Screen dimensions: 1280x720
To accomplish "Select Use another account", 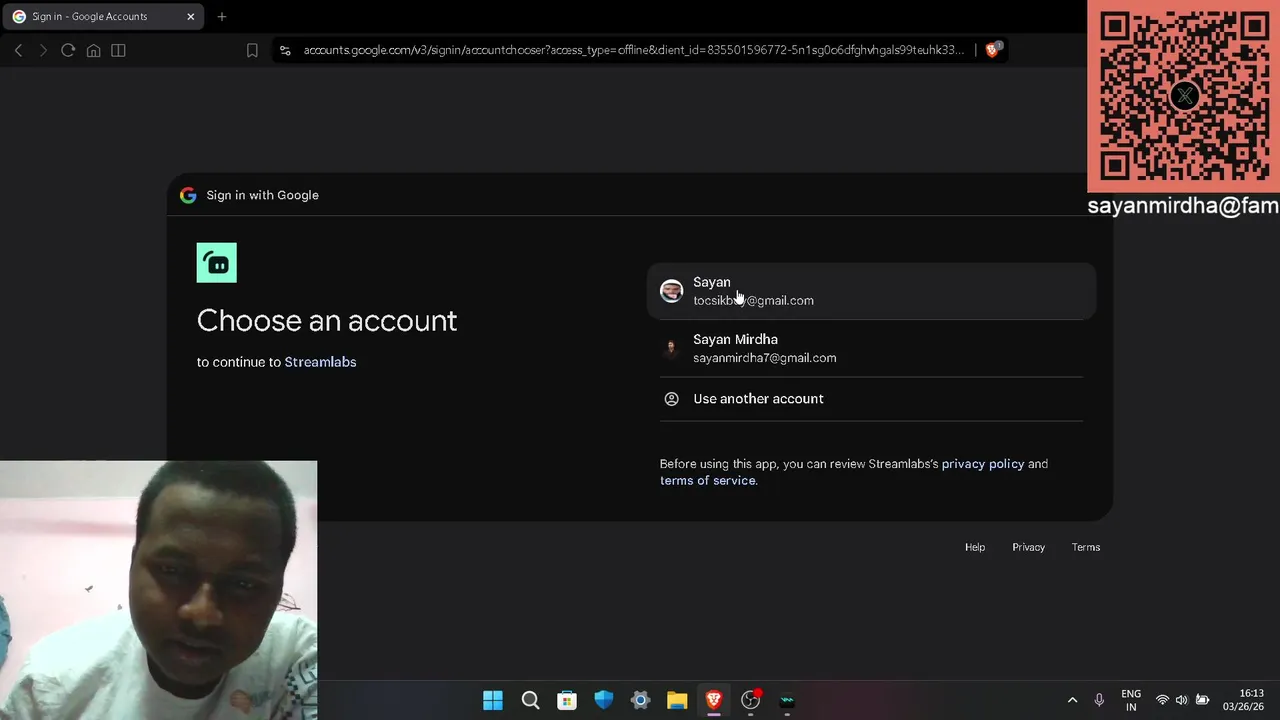I will [871, 399].
